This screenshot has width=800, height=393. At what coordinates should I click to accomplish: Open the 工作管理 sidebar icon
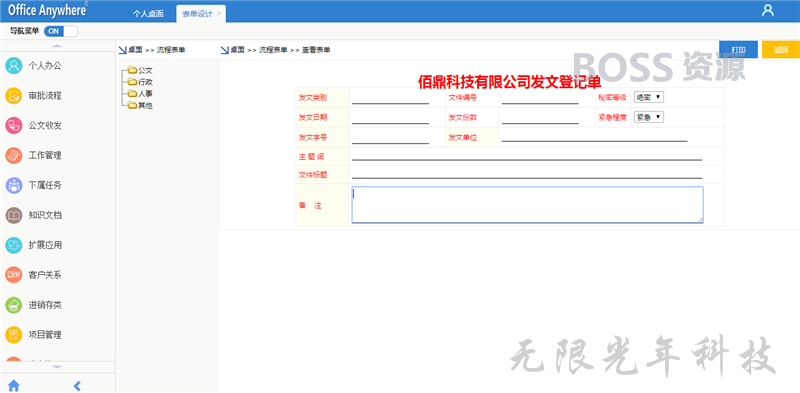(14, 155)
